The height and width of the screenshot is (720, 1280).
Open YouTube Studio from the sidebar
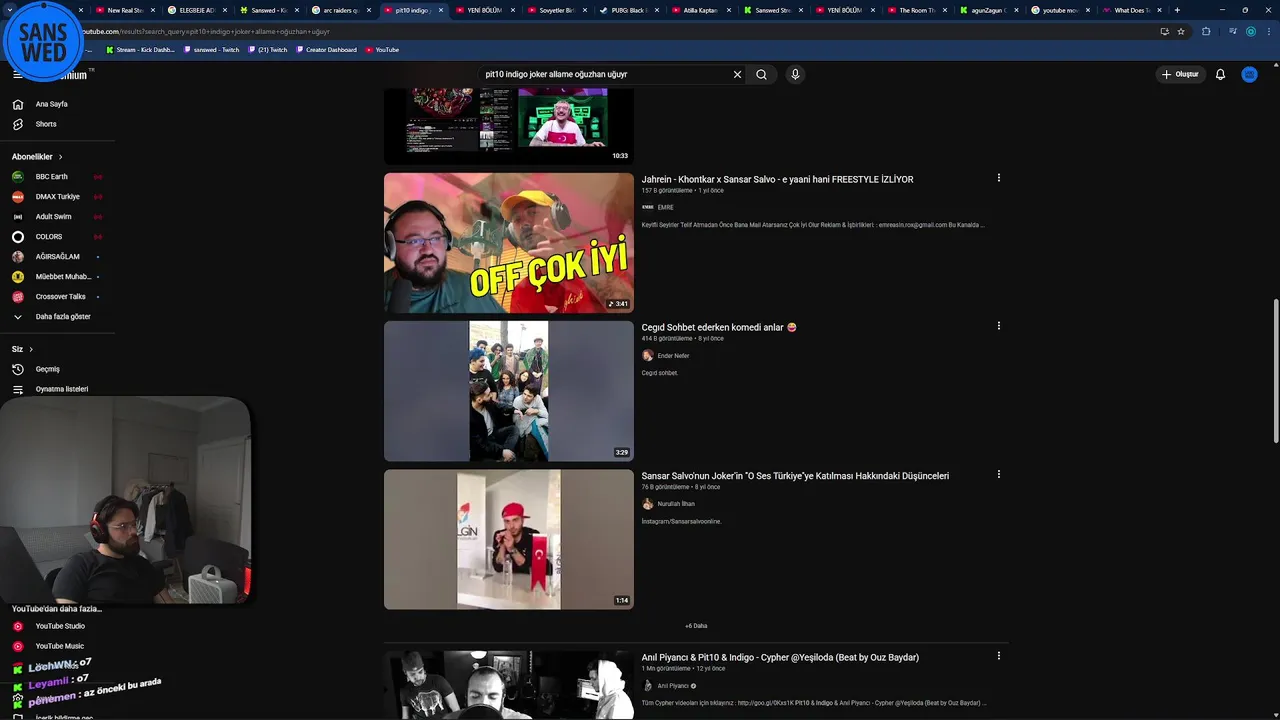[57, 626]
